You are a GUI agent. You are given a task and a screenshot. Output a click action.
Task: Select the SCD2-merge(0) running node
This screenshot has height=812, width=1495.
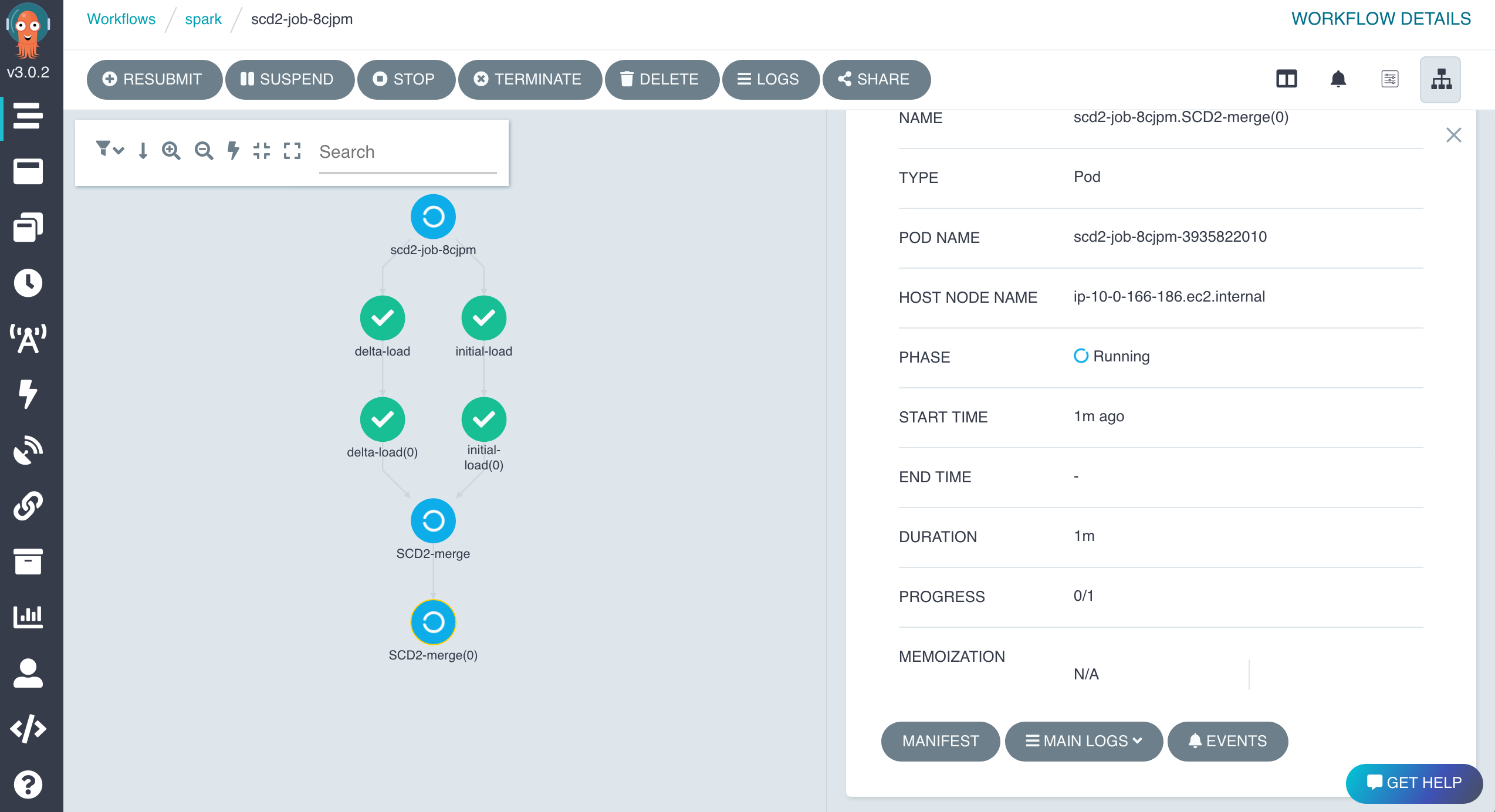pos(433,622)
